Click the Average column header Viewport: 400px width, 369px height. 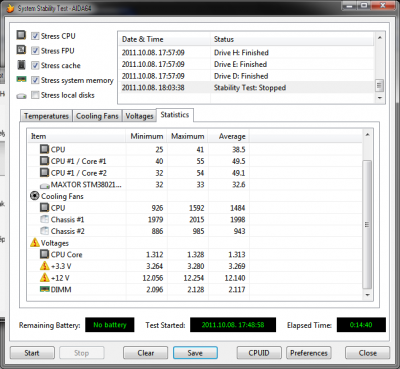[229, 136]
